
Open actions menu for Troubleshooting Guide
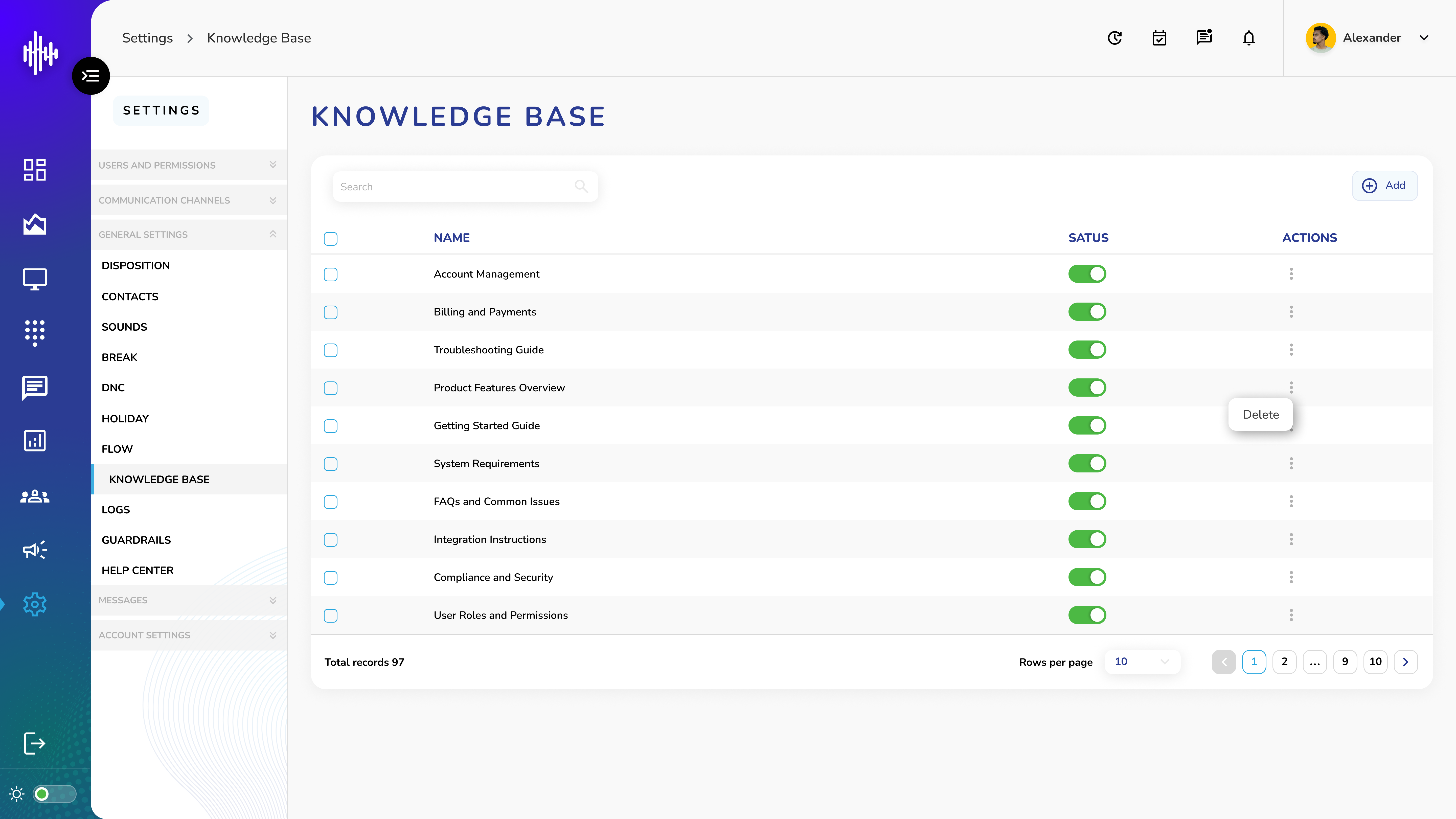(x=1291, y=350)
